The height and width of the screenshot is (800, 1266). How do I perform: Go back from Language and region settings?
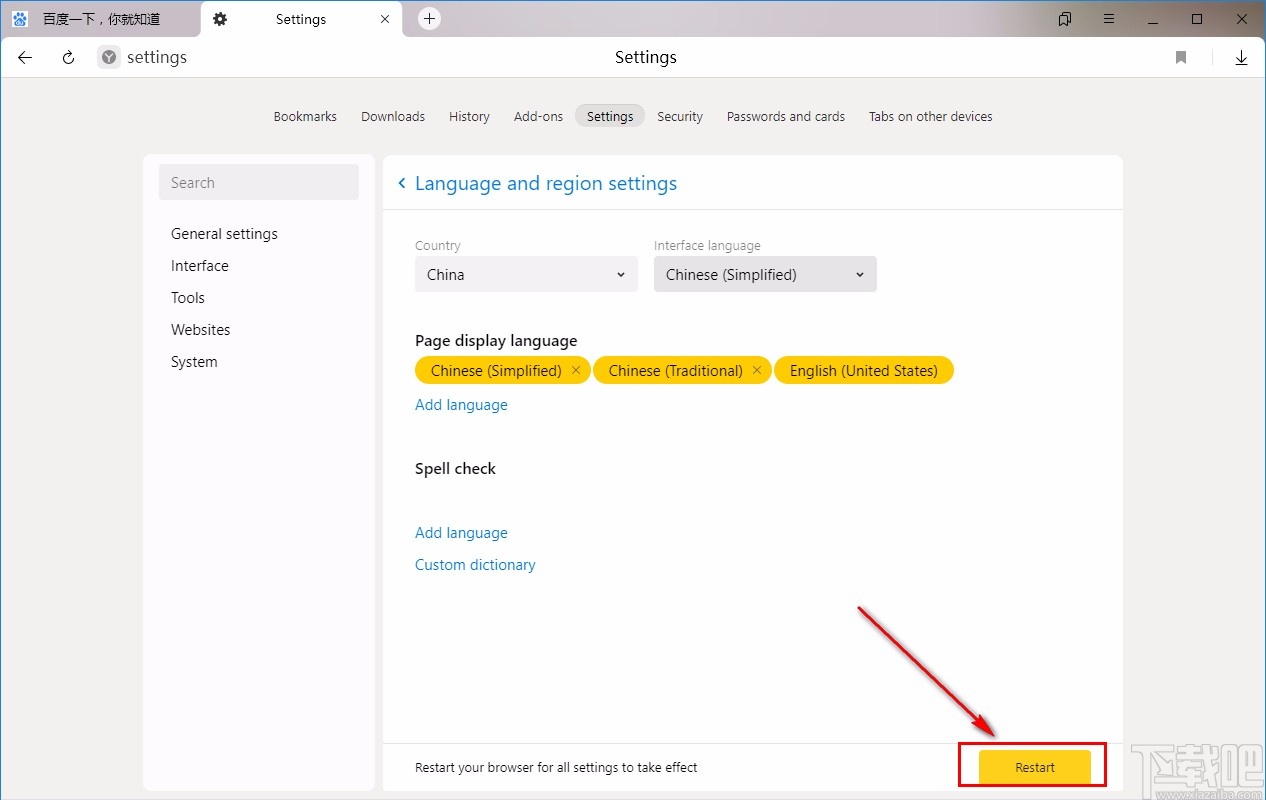(402, 183)
